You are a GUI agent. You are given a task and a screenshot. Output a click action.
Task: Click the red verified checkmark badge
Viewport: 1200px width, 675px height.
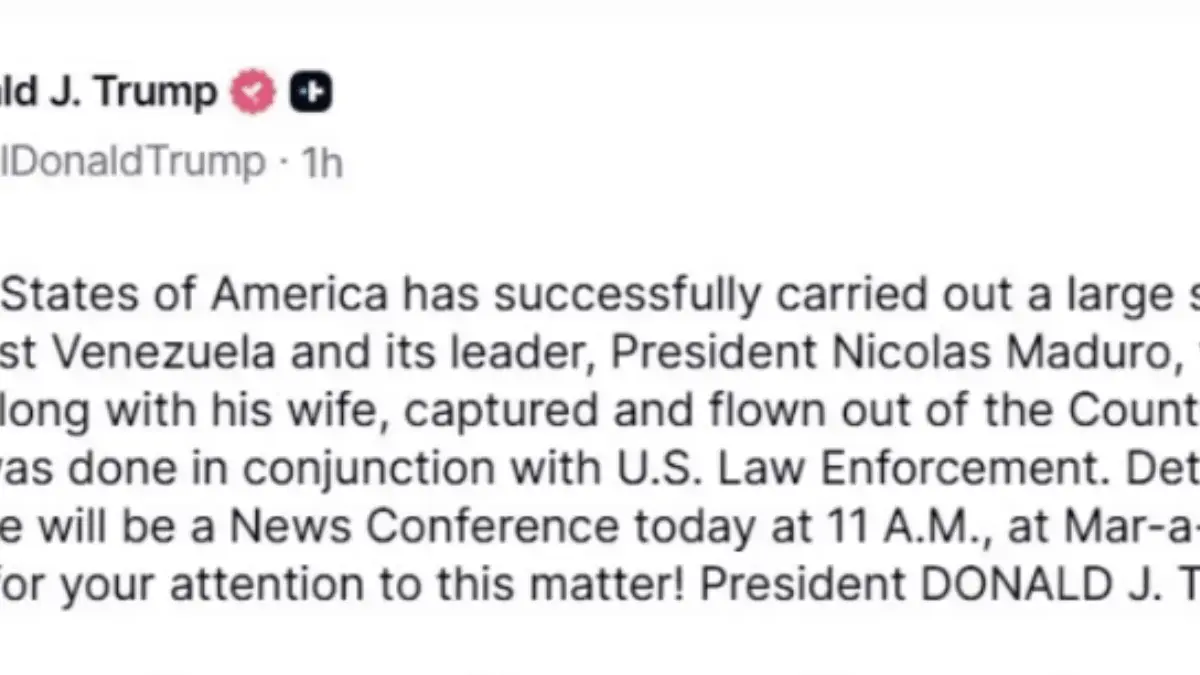pyautogui.click(x=253, y=93)
